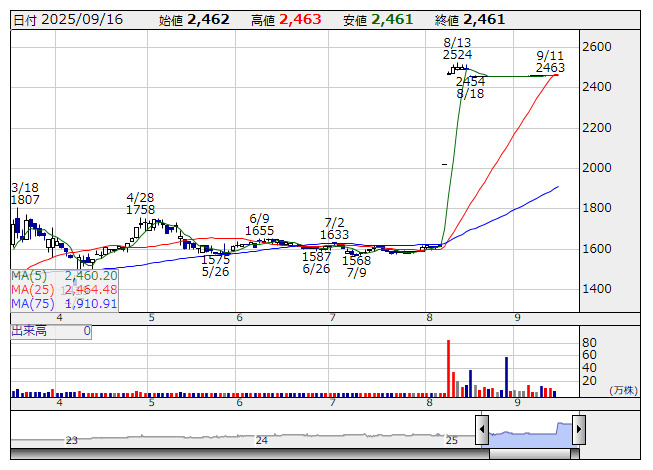Viewport: 653px width, 470px height.
Task: Click the year 23 marker in navigator
Action: (x=71, y=440)
